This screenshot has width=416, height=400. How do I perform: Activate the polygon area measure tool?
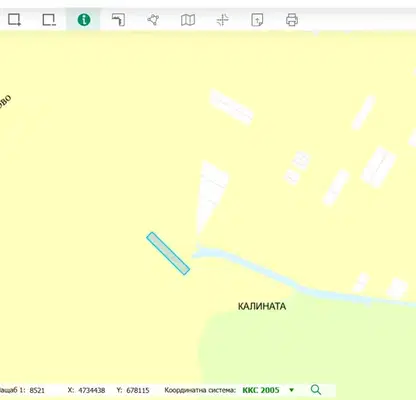pyautogui.click(x=153, y=20)
